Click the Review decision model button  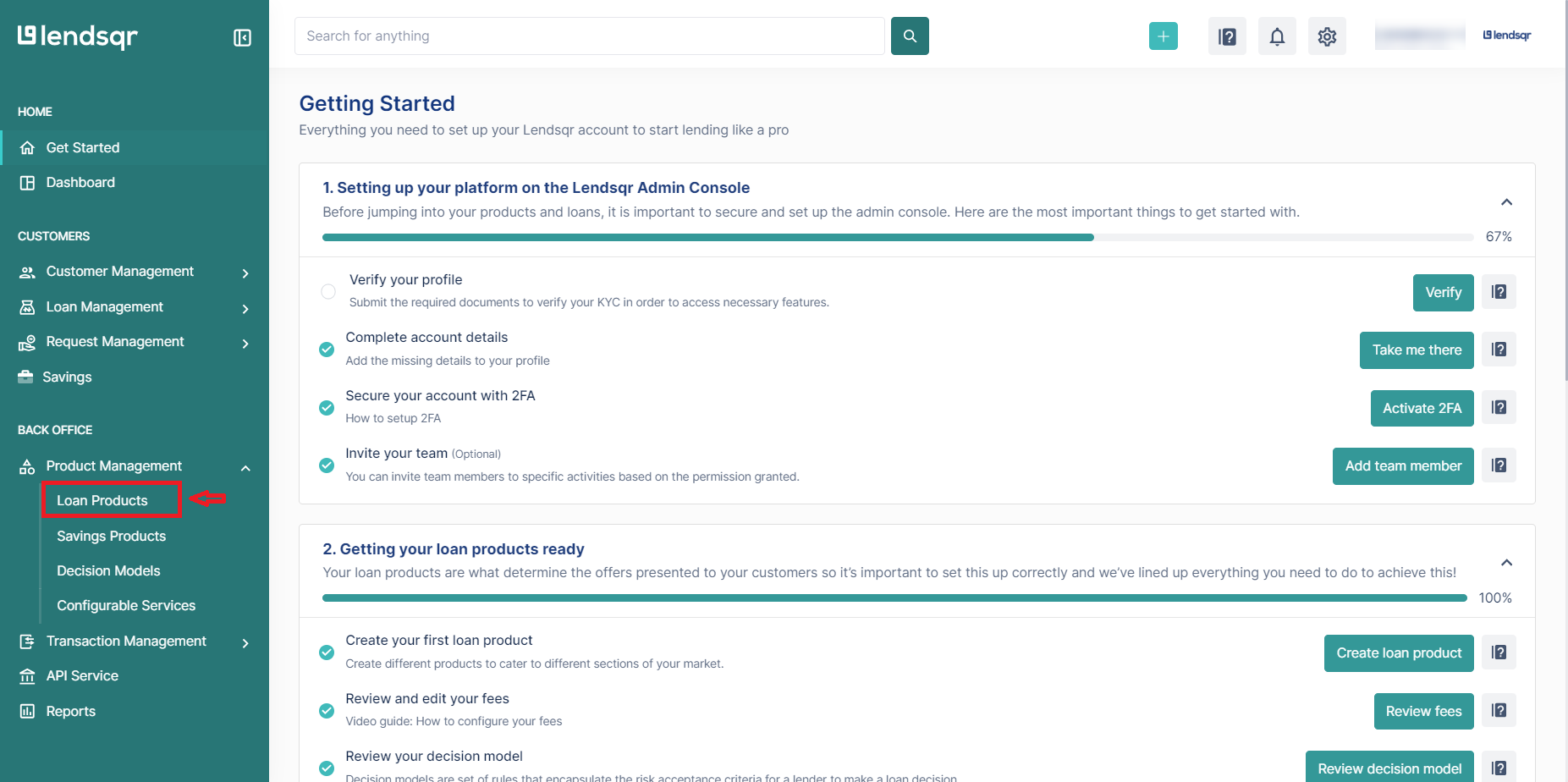(1389, 768)
